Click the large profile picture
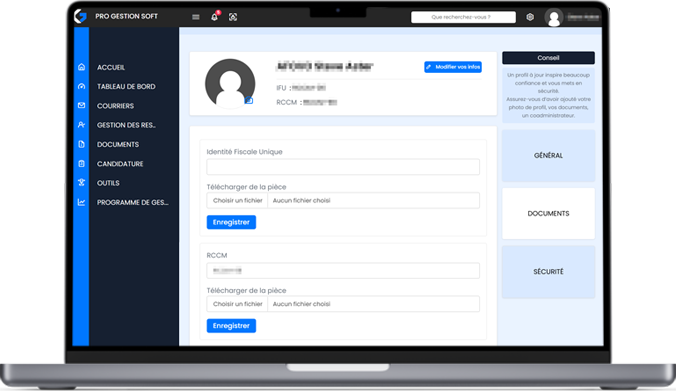This screenshot has width=676, height=391. pos(230,83)
